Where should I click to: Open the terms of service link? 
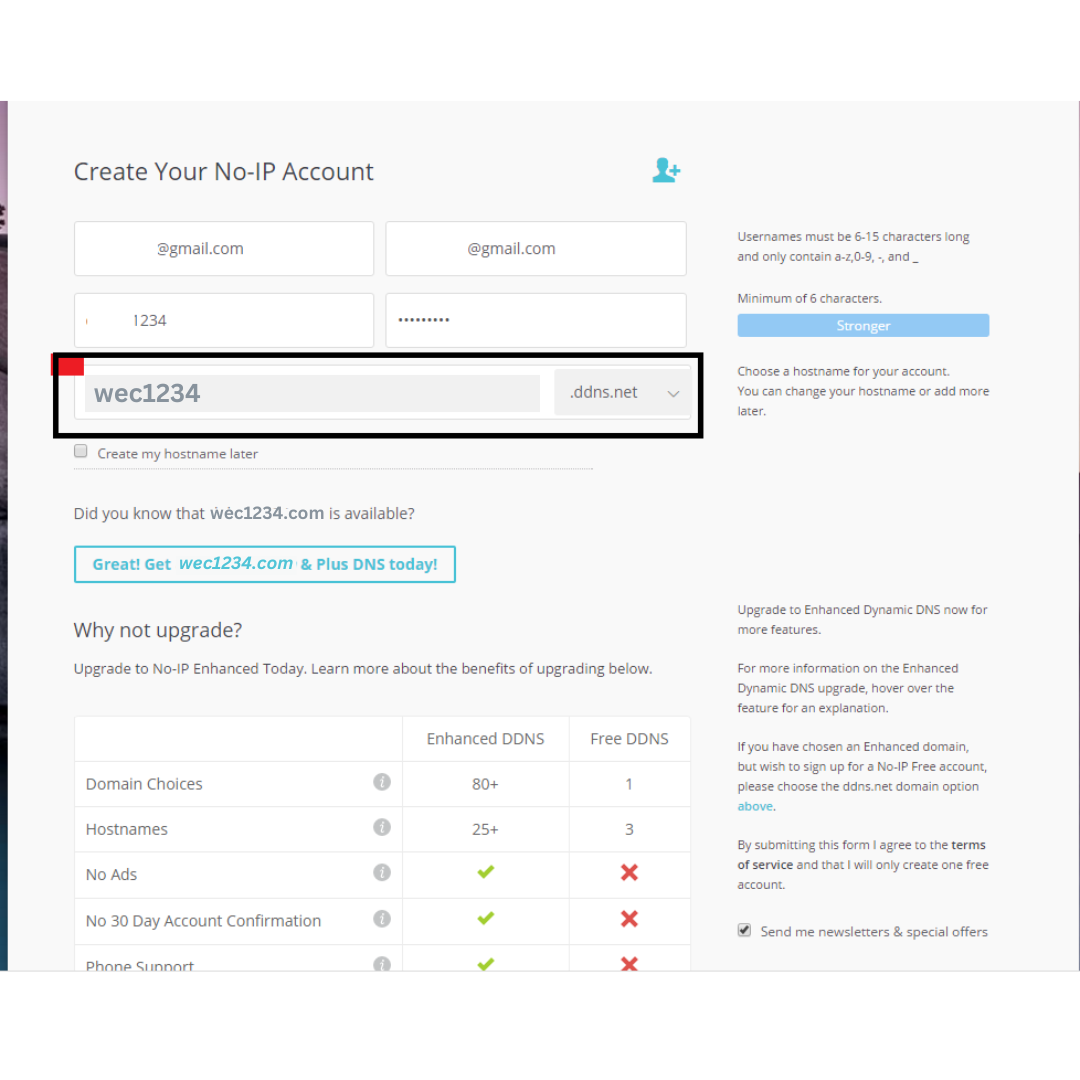click(x=861, y=854)
